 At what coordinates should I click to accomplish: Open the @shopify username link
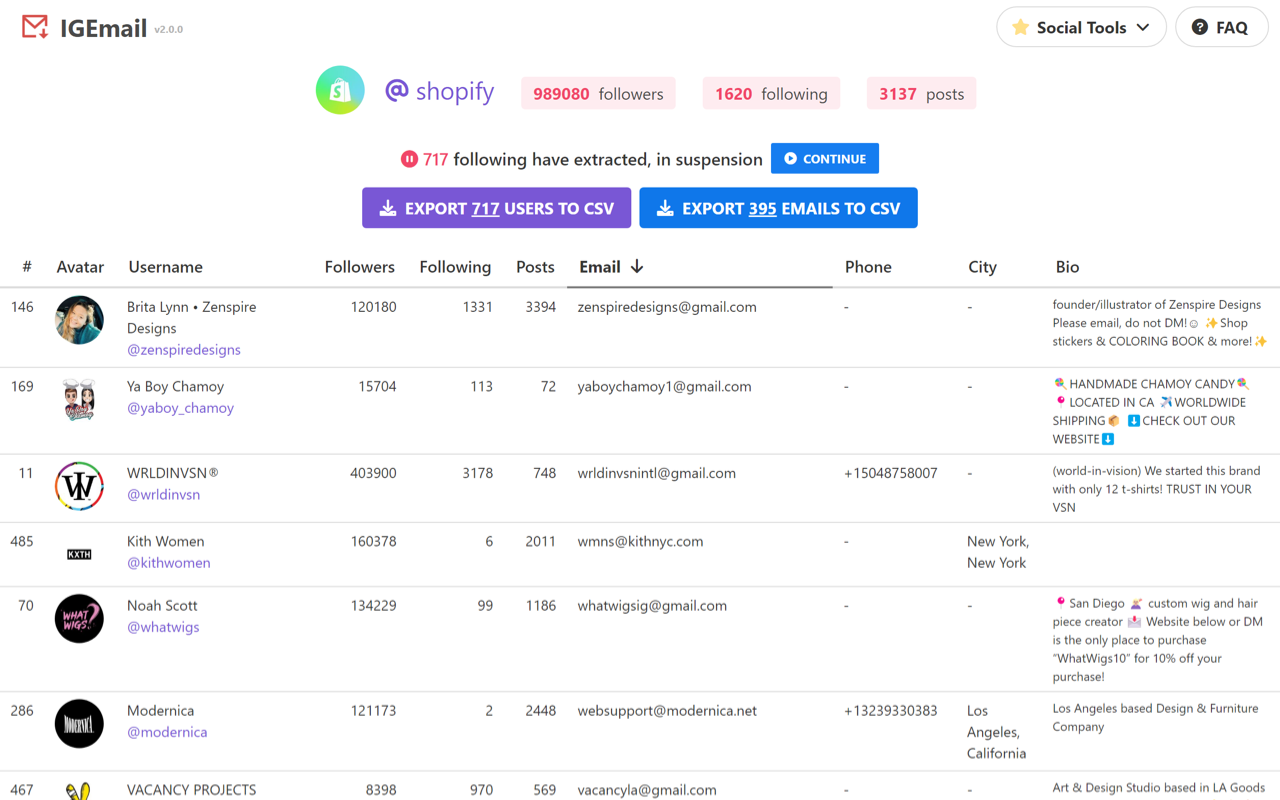point(440,92)
